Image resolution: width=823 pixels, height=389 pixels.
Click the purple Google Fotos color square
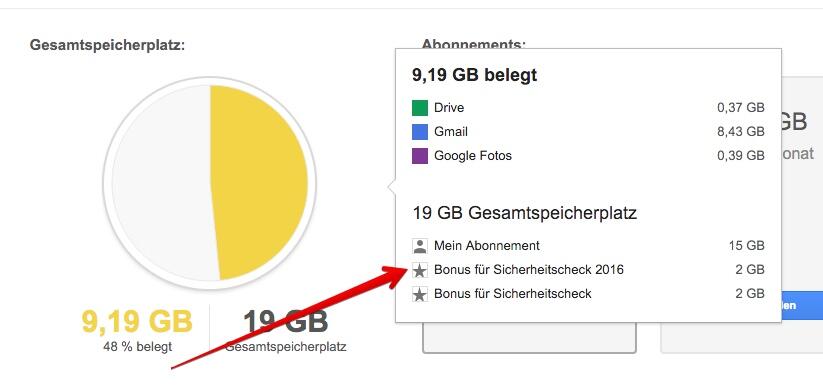[x=420, y=156]
